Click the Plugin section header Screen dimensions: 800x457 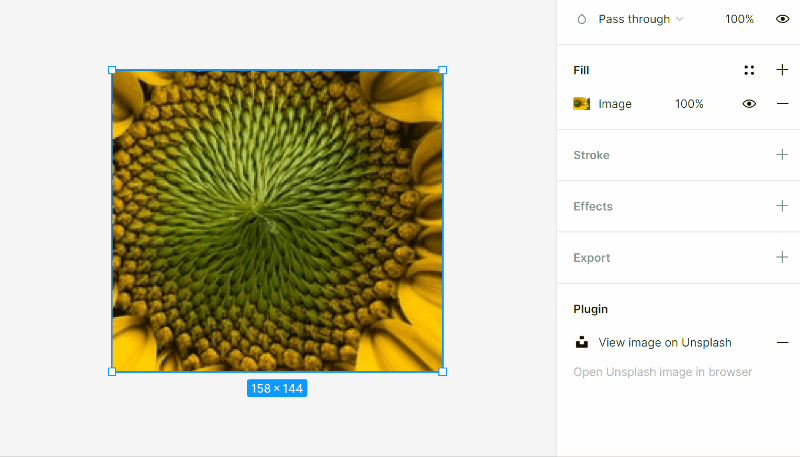590,309
